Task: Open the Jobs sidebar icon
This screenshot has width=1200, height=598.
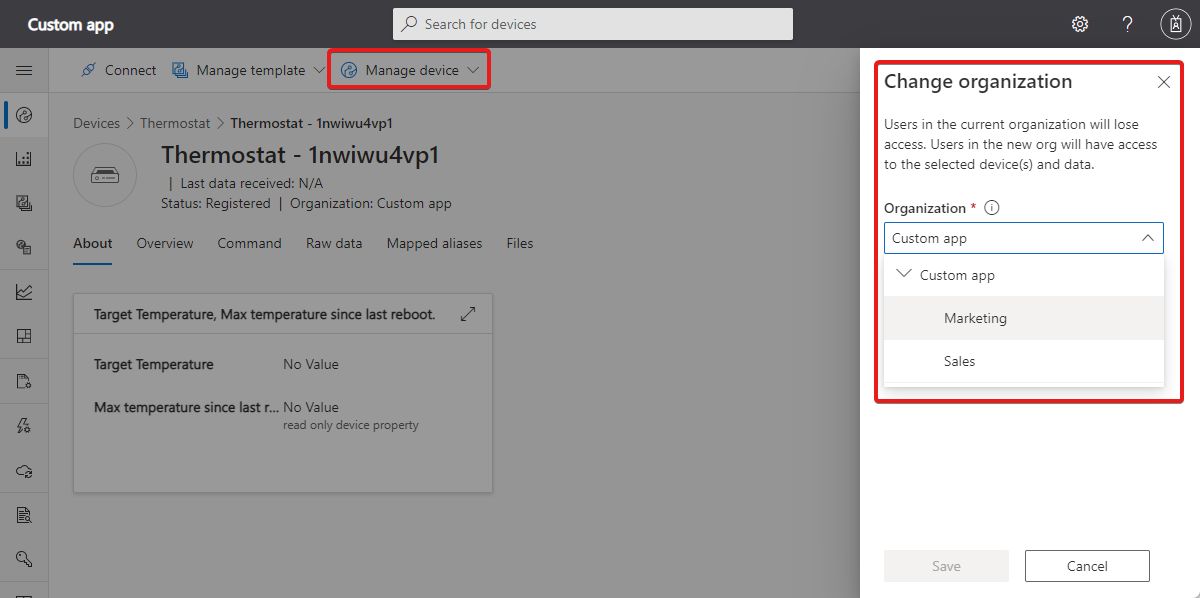Action: tap(24, 381)
